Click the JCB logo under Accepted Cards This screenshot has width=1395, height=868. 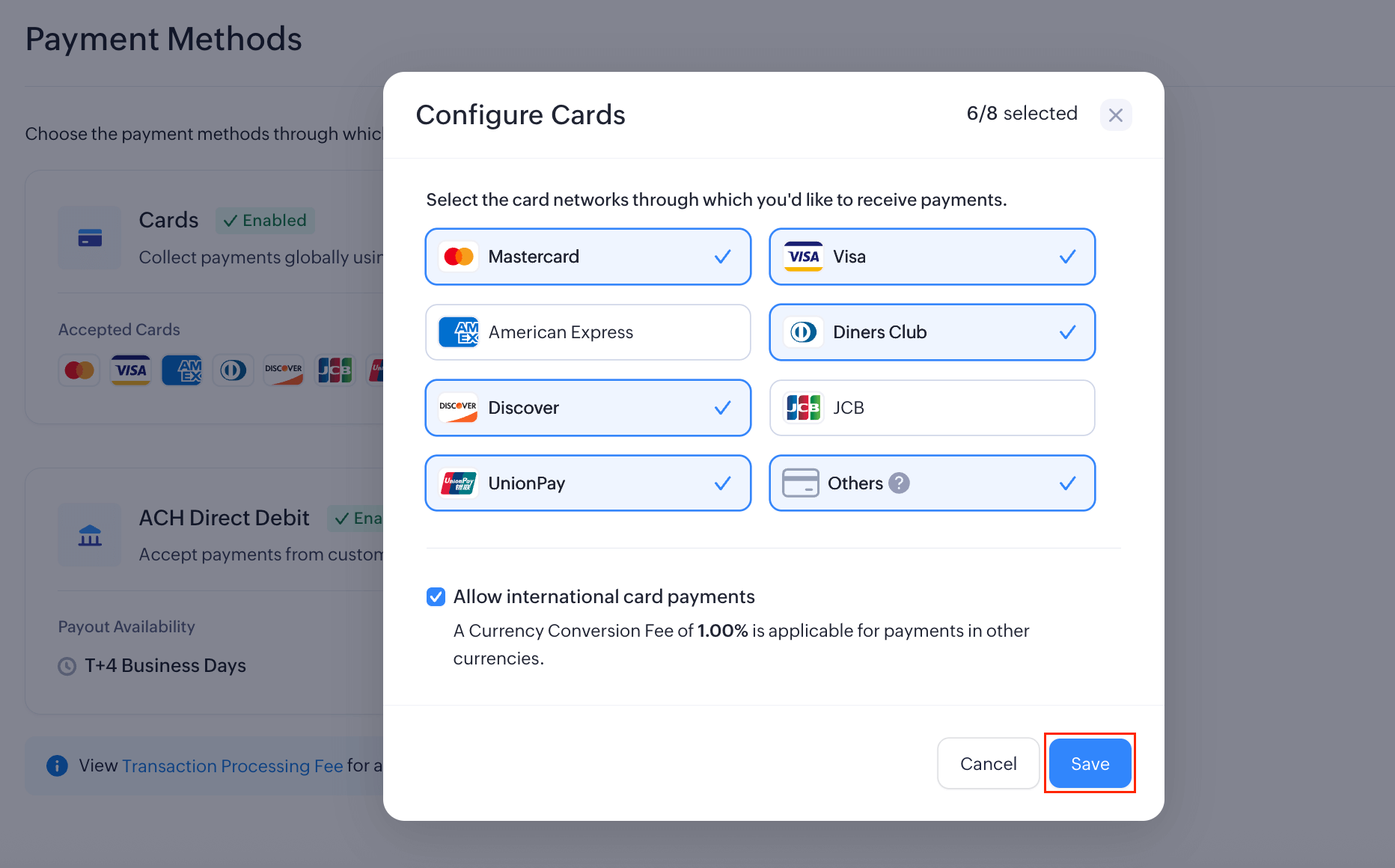(335, 370)
